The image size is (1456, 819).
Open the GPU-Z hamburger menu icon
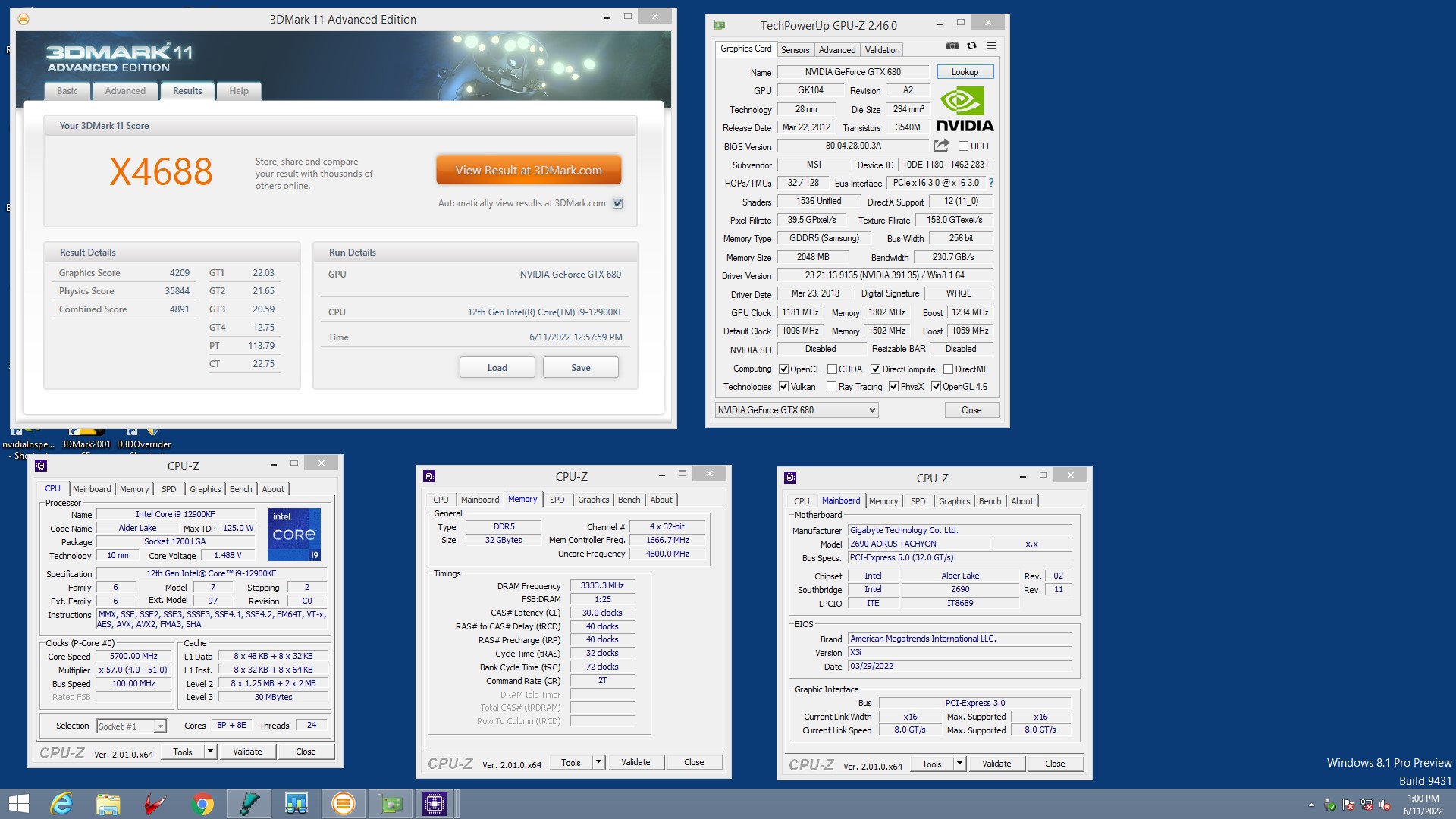(x=991, y=46)
